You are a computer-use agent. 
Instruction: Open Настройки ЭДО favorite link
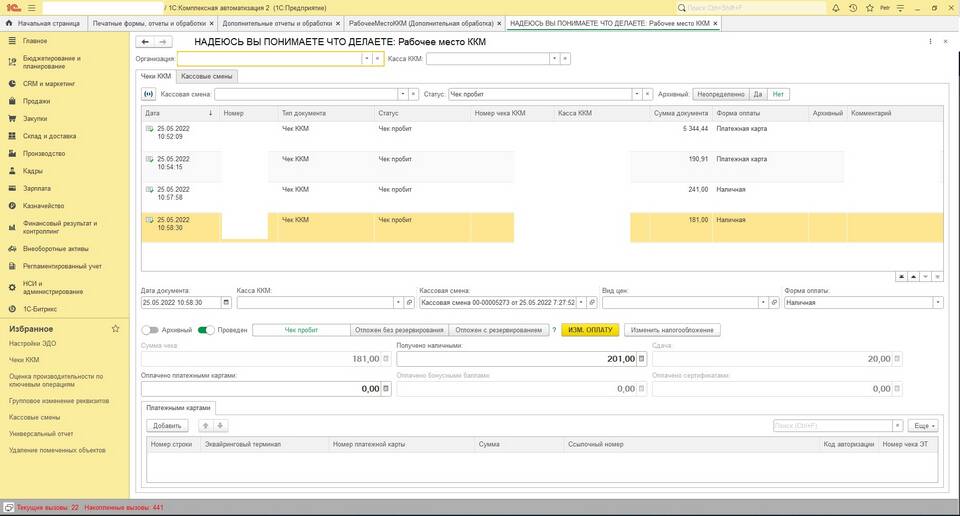(x=32, y=343)
